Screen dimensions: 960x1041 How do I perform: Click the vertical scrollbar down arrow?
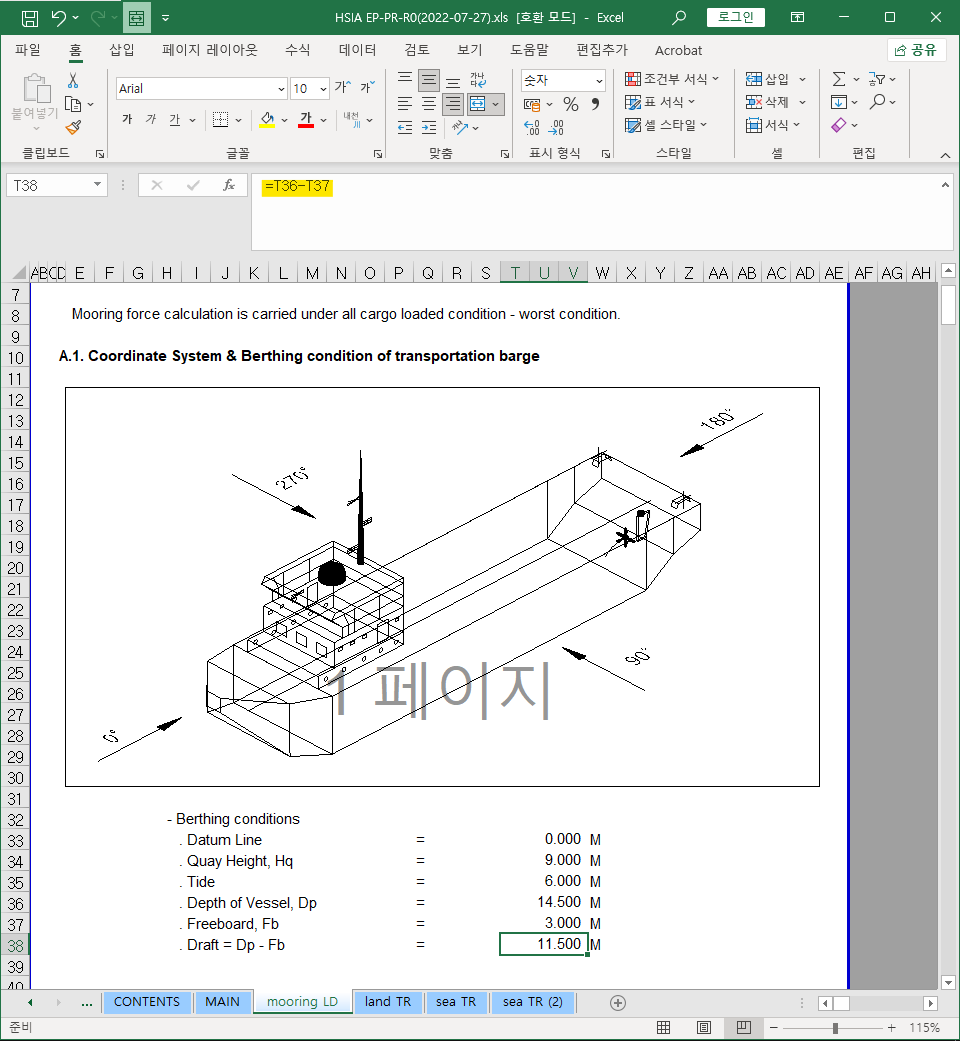948,982
